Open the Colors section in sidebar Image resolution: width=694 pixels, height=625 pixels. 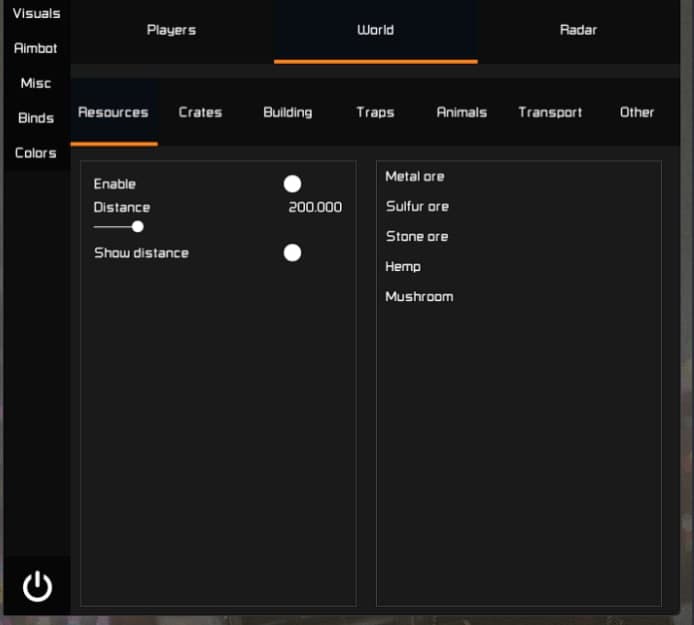coord(36,153)
